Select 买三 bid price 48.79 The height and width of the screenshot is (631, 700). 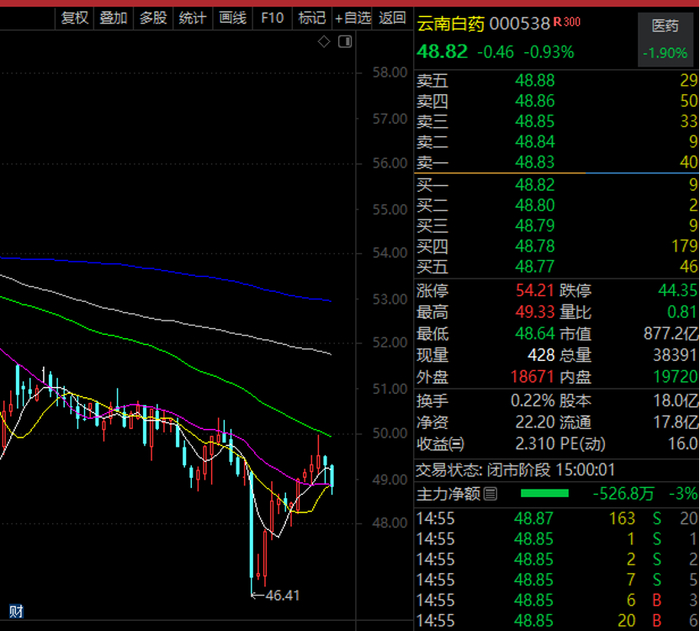pyautogui.click(x=535, y=226)
